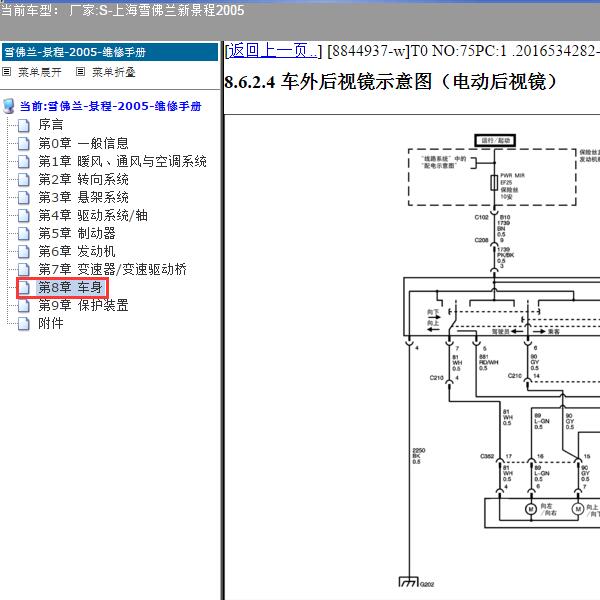This screenshot has width=600, height=600.
Task: Click the mirror wiring diagram image
Action: pyautogui.click(x=501, y=362)
